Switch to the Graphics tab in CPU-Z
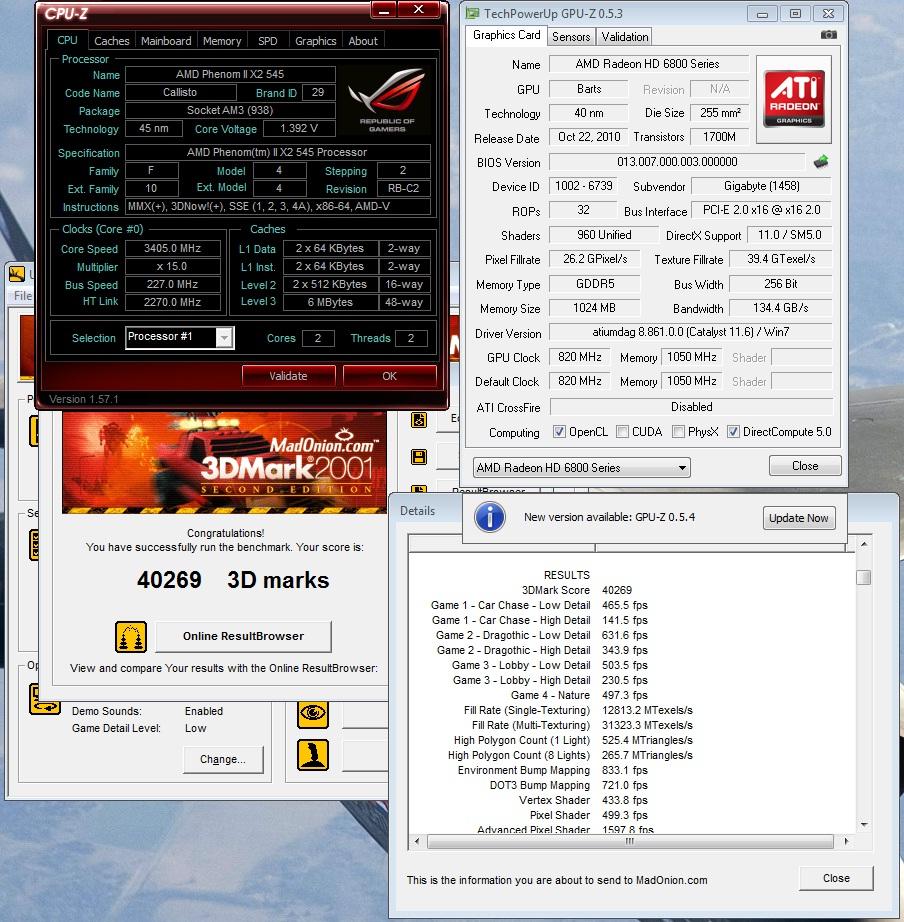Image resolution: width=904 pixels, height=922 pixels. 315,41
